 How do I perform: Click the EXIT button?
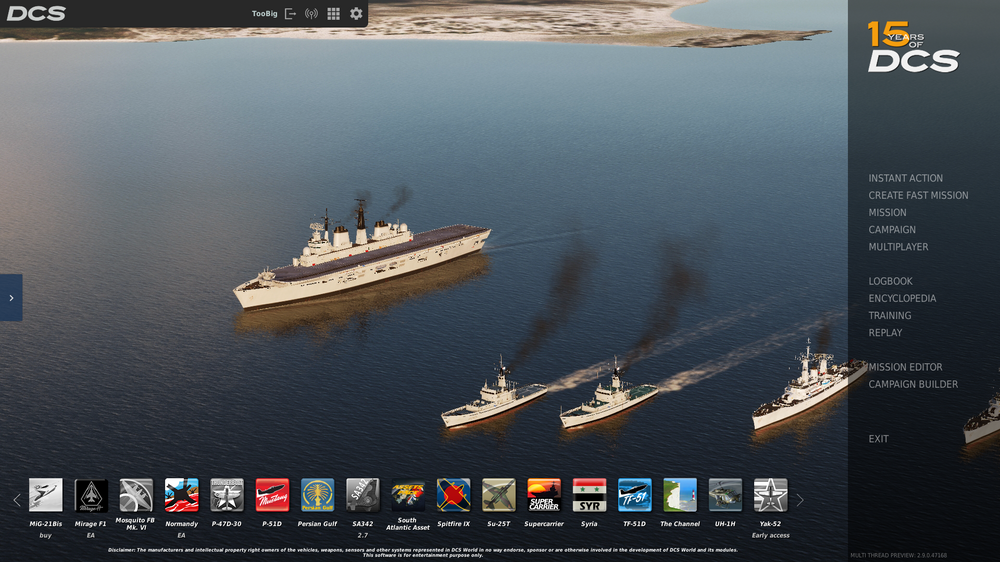click(878, 439)
